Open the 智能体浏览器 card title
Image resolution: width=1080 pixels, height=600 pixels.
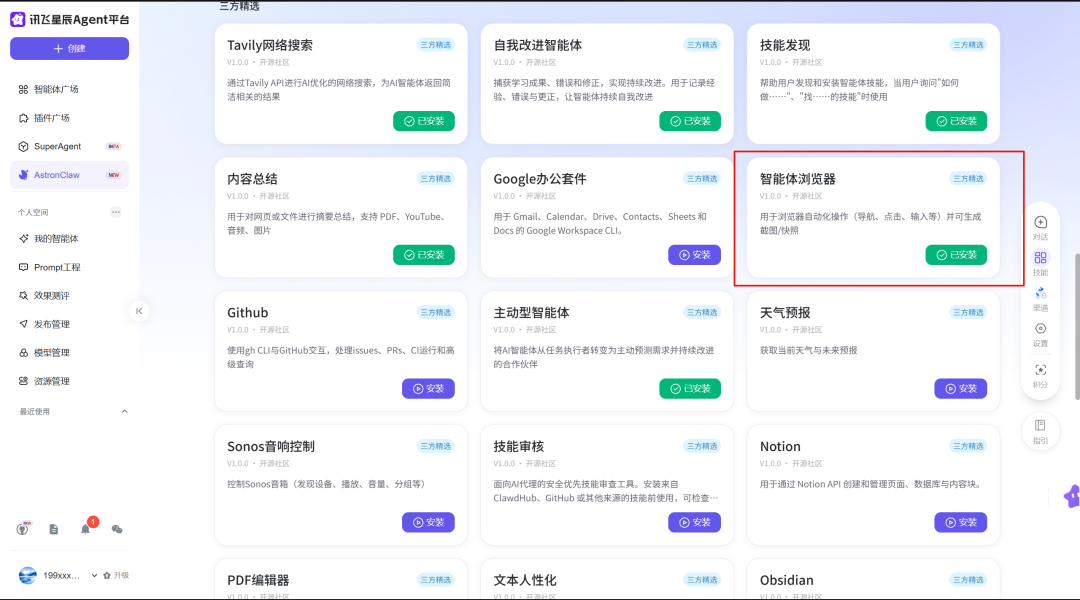click(x=798, y=179)
